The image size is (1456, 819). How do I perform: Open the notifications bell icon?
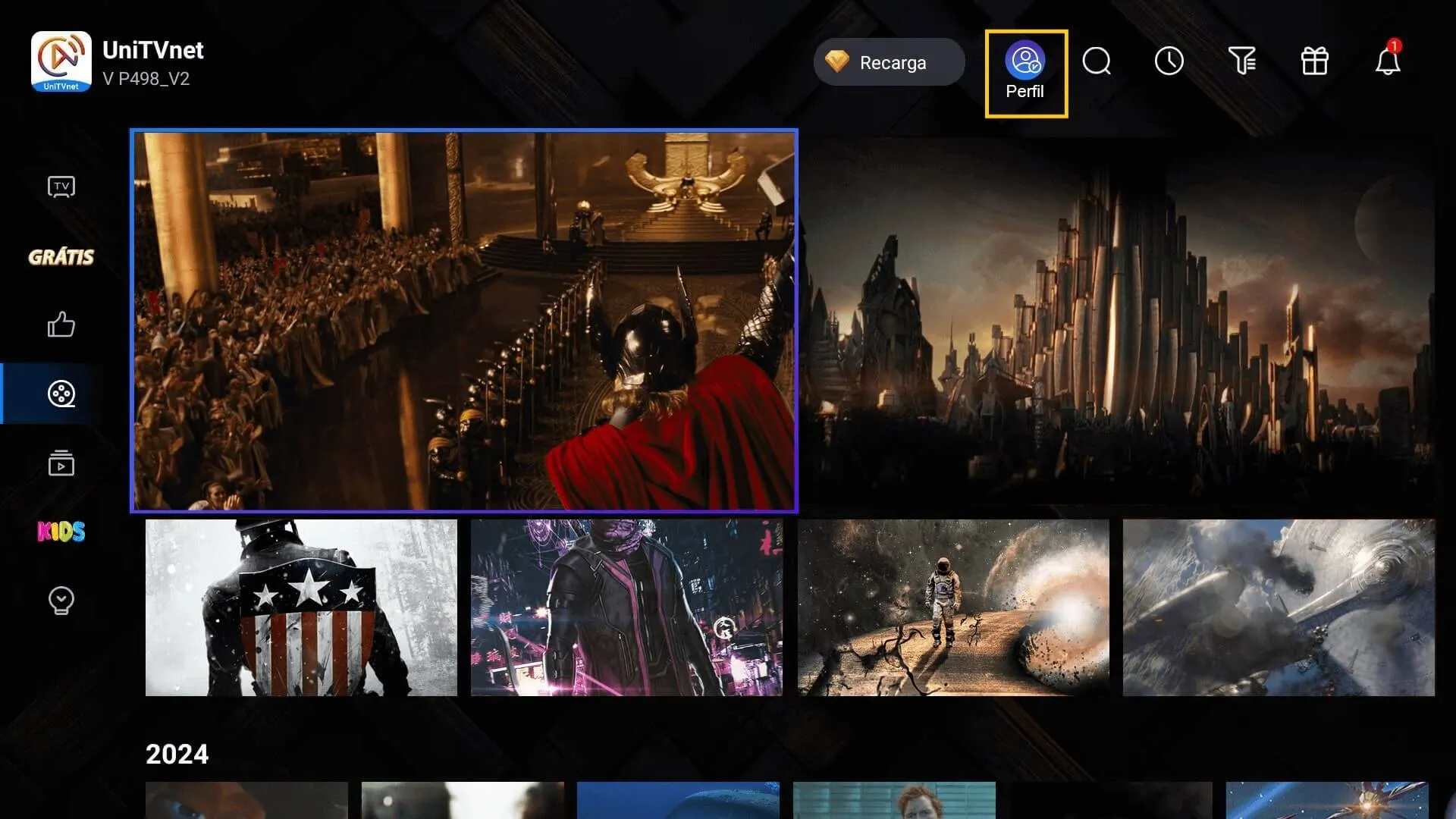click(x=1387, y=61)
